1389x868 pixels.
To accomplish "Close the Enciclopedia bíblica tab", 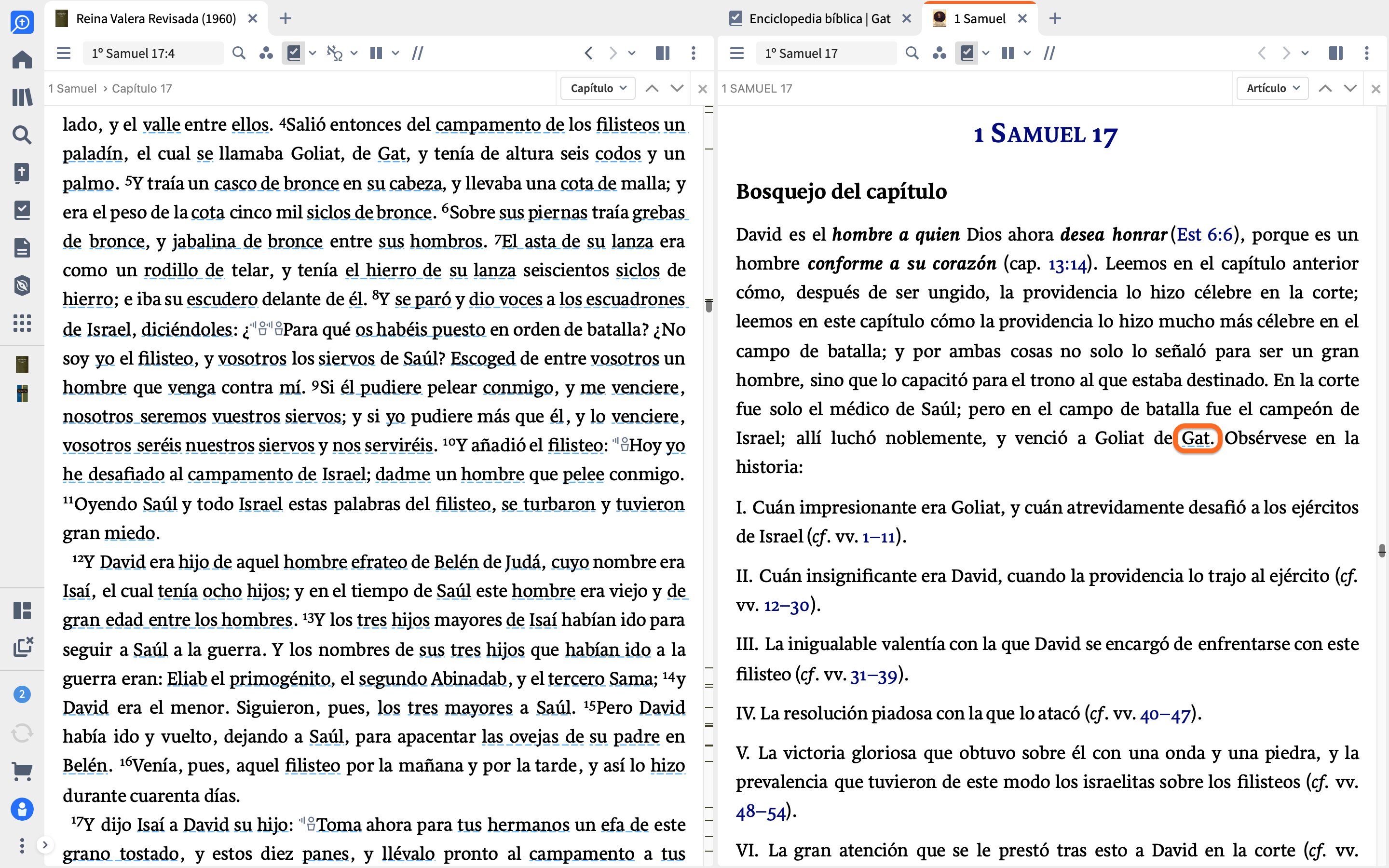I will 907,18.
